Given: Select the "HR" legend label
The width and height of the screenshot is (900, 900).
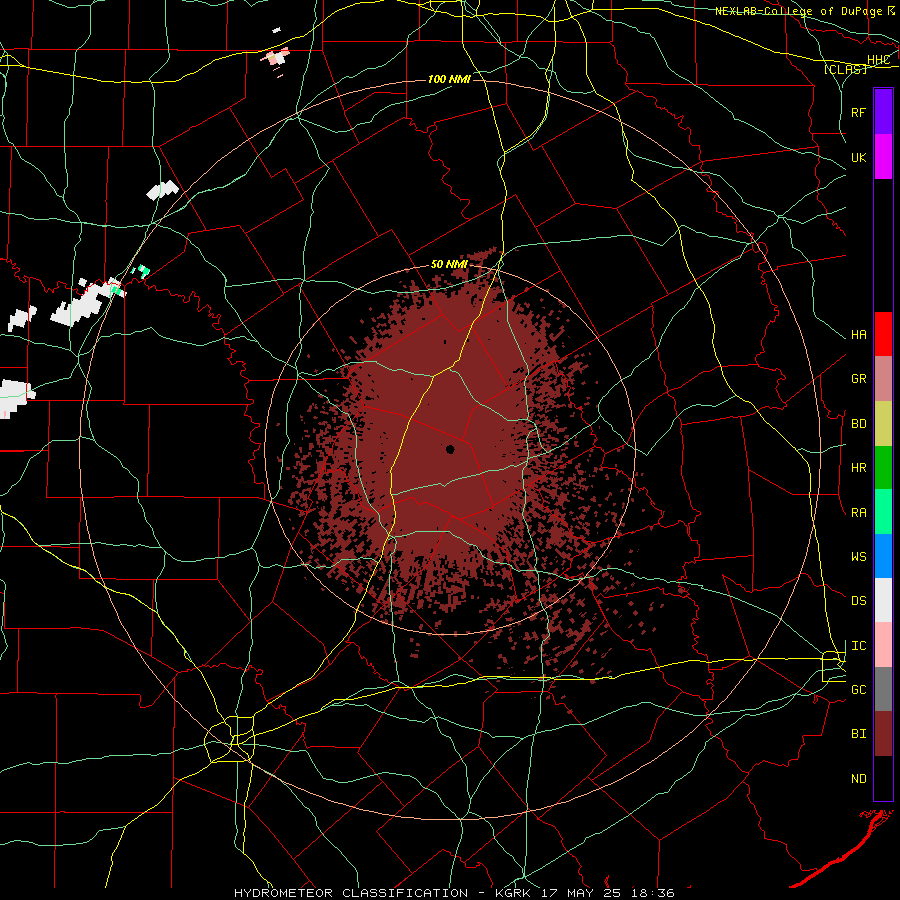Looking at the screenshot, I should pos(859,468).
